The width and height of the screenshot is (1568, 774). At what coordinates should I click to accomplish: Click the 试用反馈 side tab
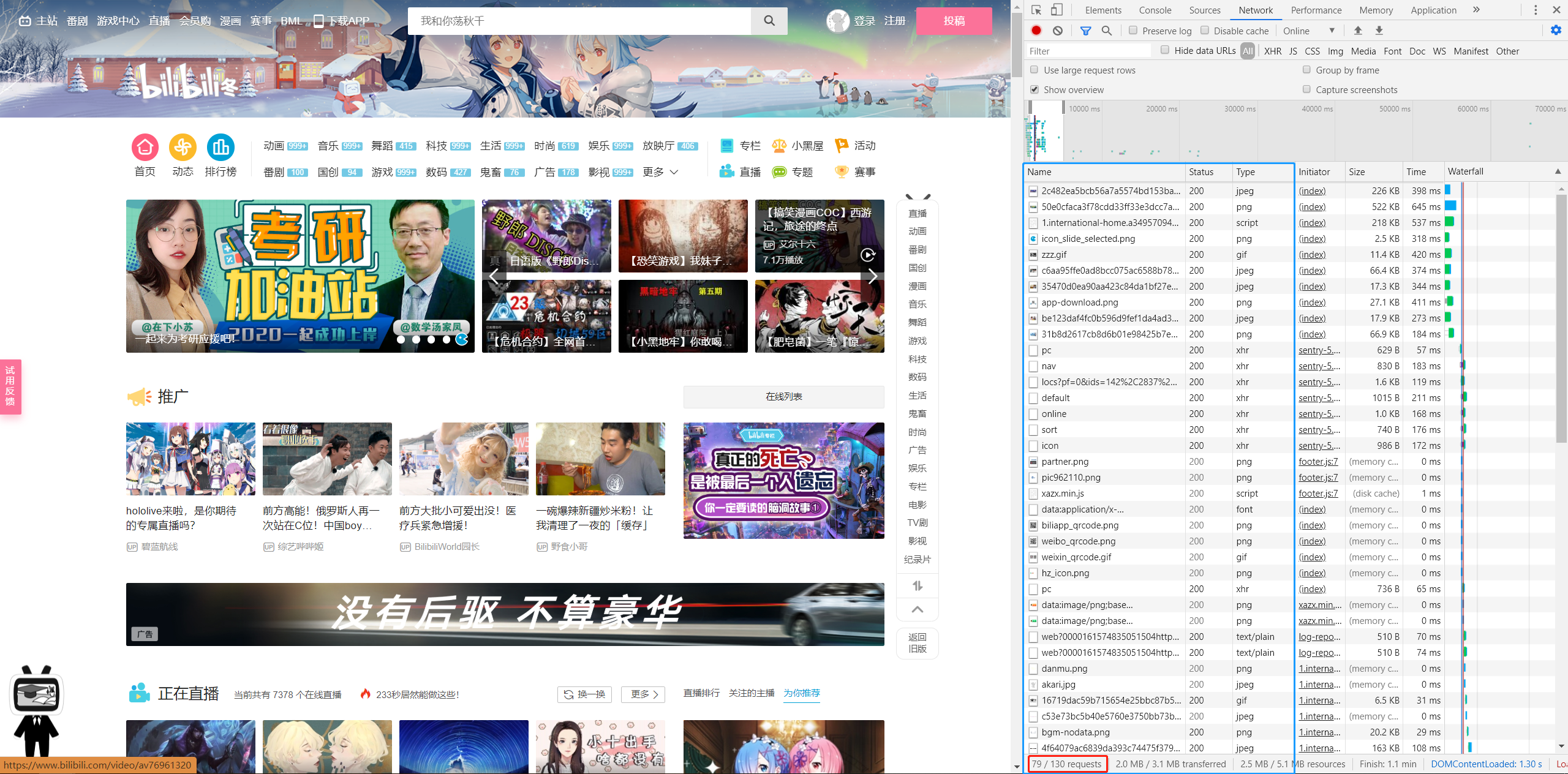click(x=10, y=386)
